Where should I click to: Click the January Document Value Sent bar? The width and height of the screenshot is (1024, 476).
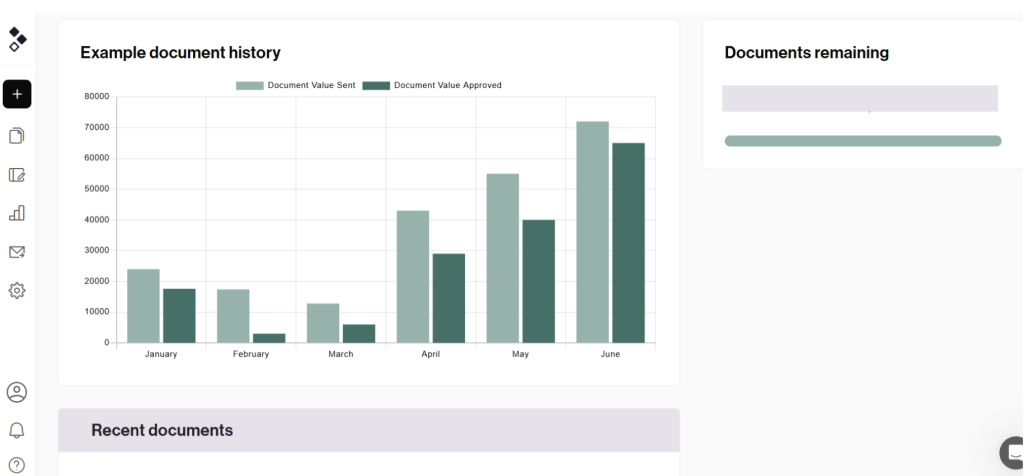point(143,306)
